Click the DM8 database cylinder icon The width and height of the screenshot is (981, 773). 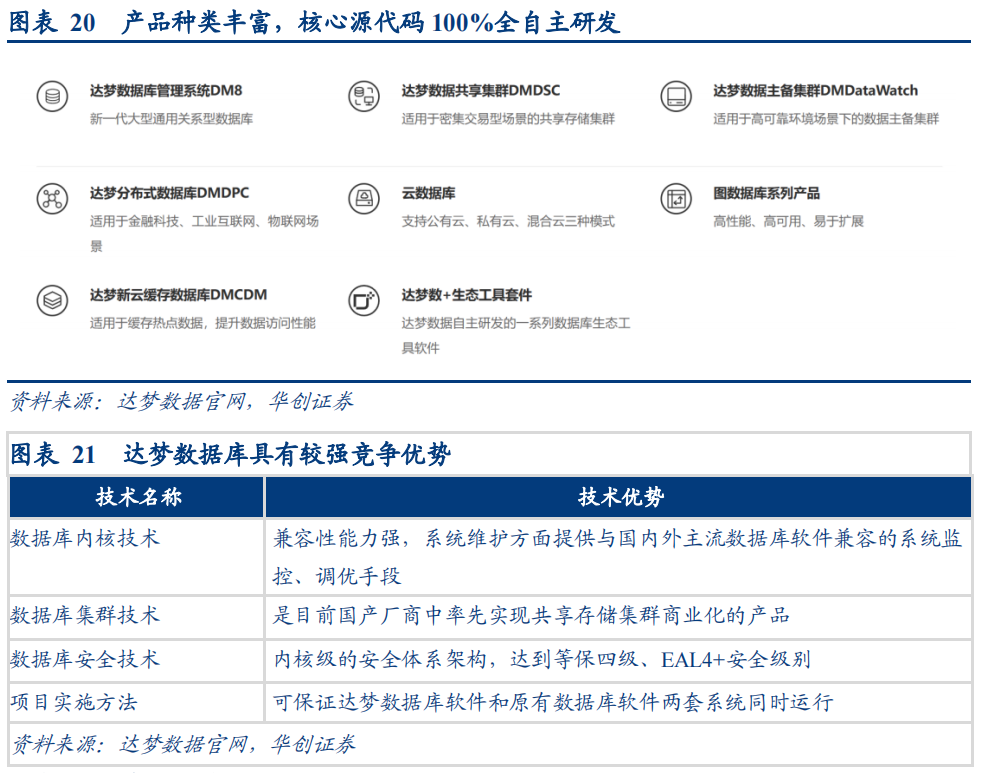pos(53,97)
